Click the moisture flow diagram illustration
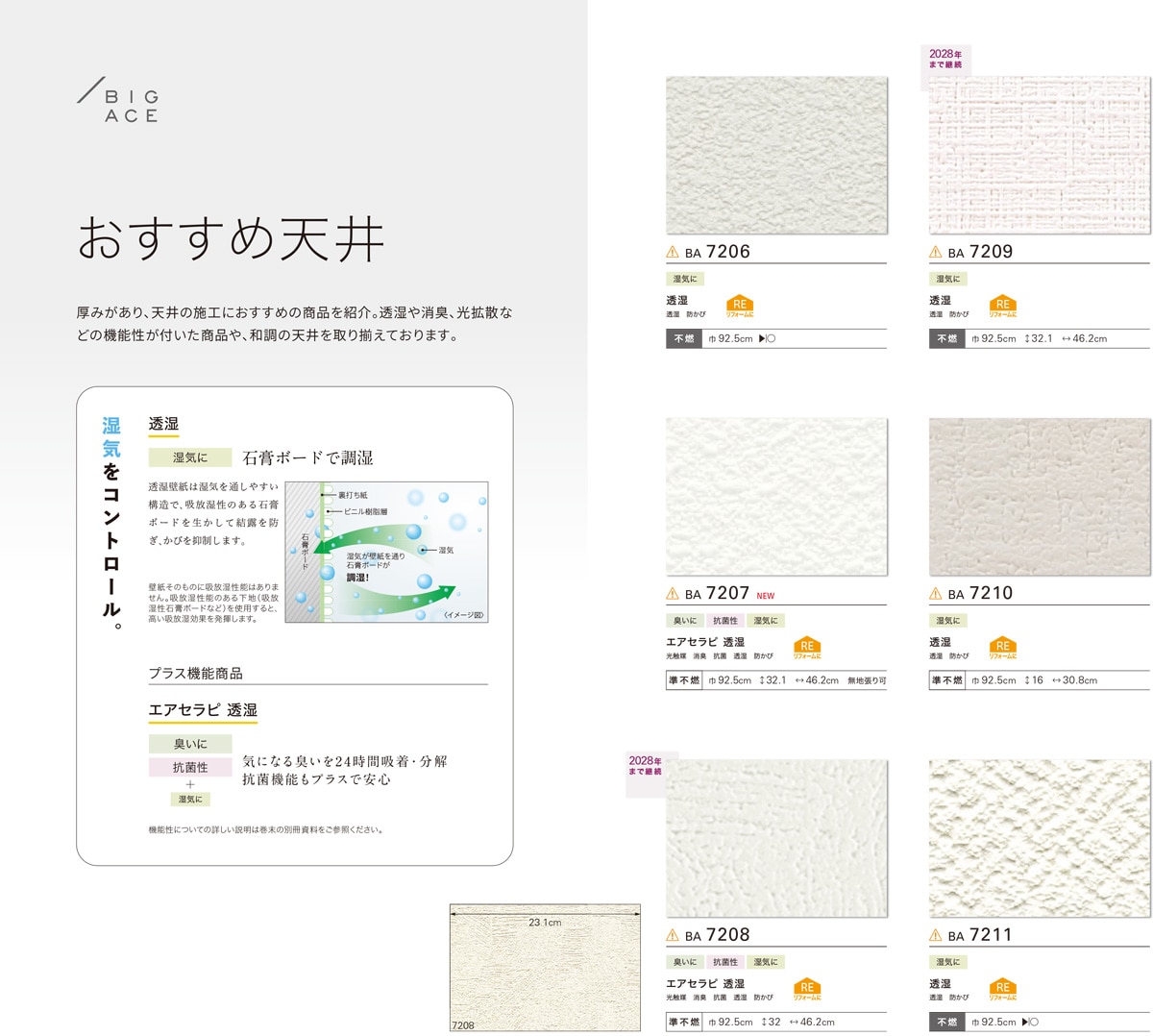1153x1036 pixels. 386,552
